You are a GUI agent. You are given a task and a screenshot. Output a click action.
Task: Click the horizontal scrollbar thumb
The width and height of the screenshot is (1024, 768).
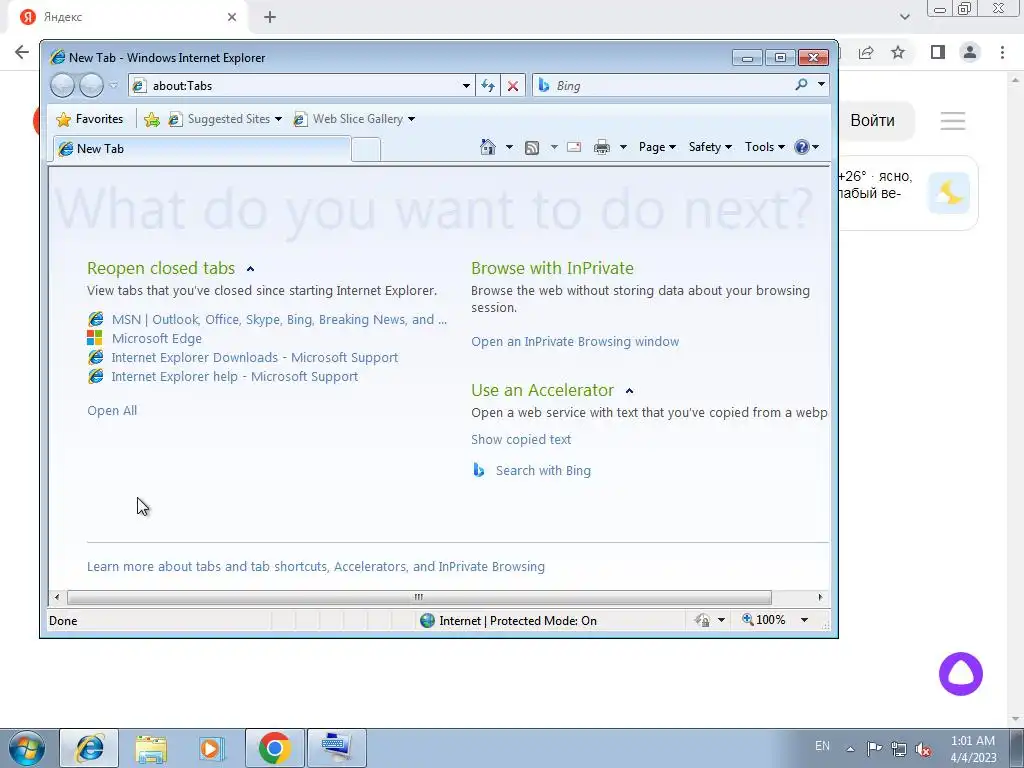click(419, 597)
